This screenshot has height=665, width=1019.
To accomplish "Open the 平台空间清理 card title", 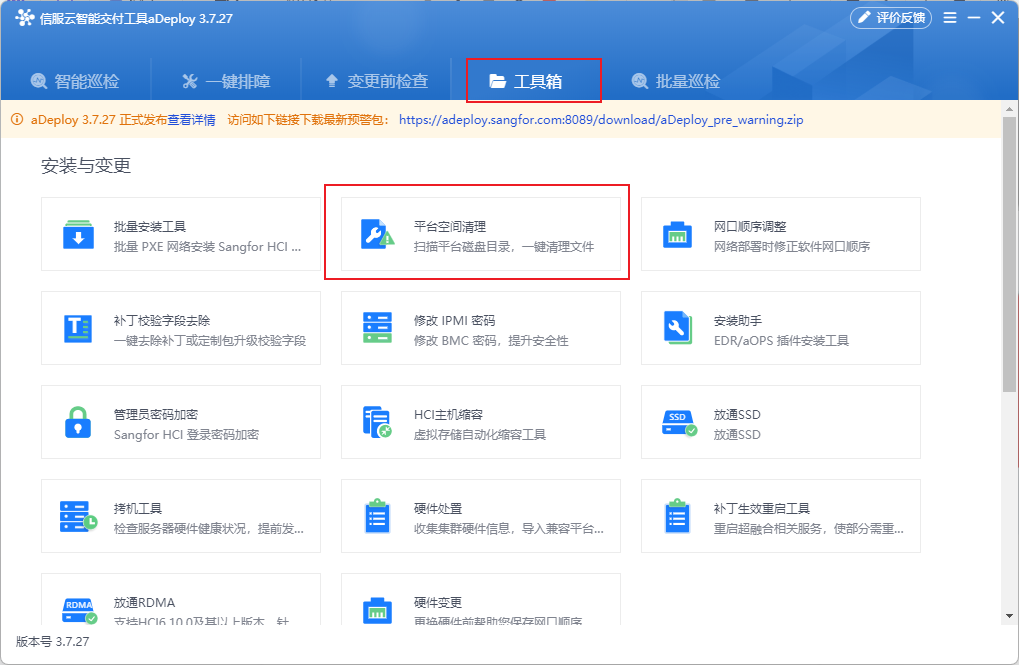I will tap(450, 227).
